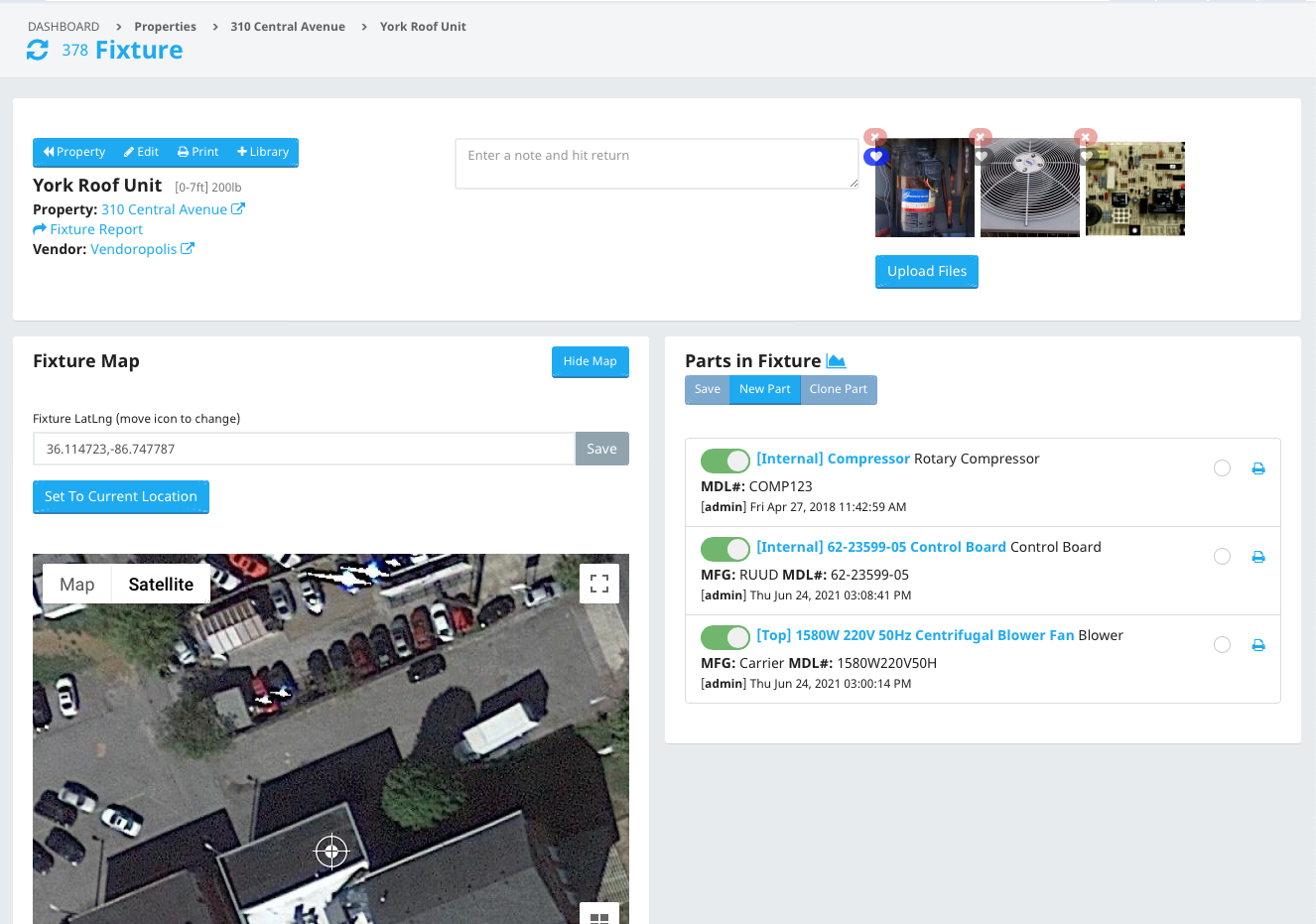This screenshot has width=1316, height=924.
Task: Remove the fan grille photo with its red X
Action: click(x=981, y=137)
